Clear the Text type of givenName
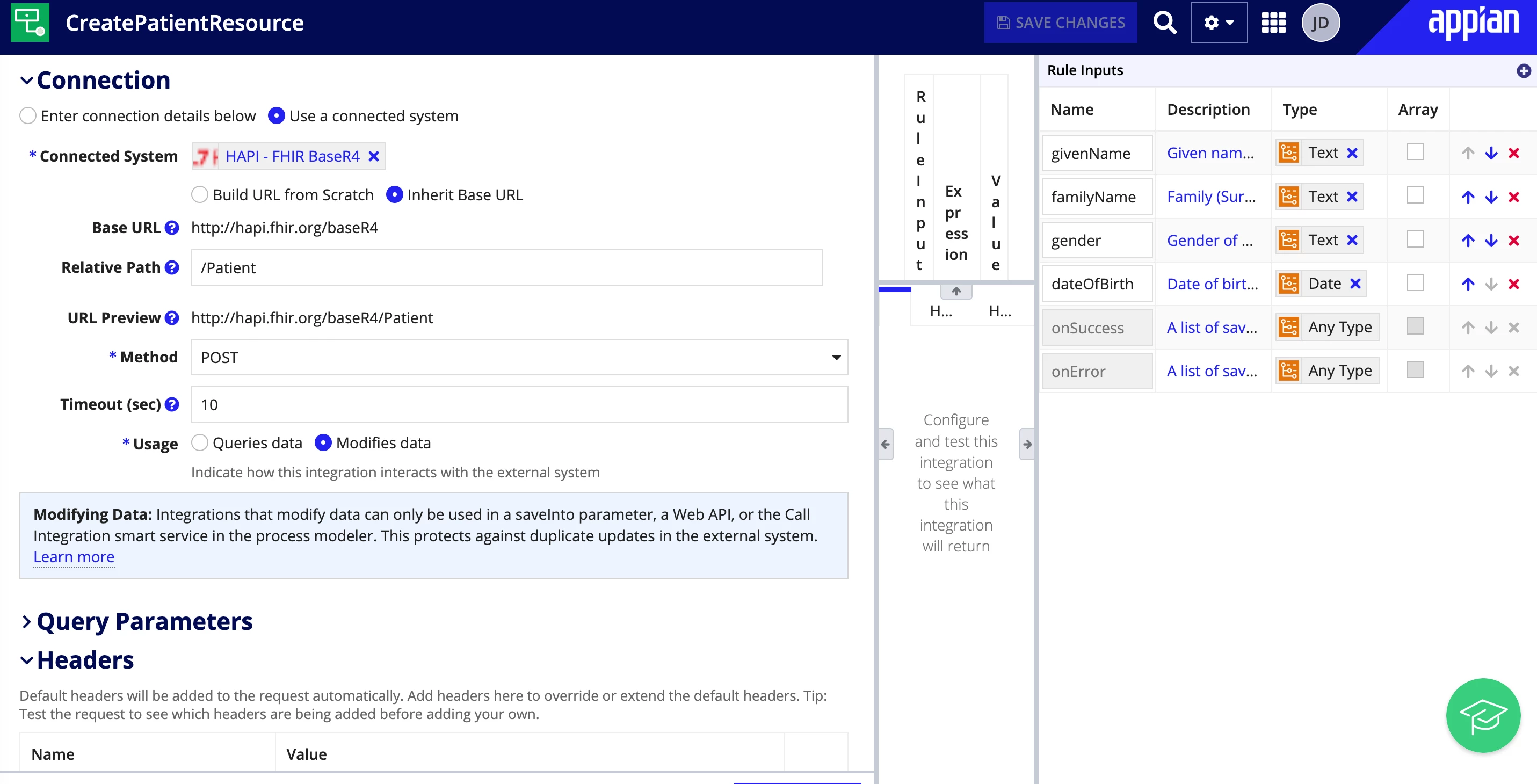Image resolution: width=1537 pixels, height=784 pixels. (x=1353, y=154)
